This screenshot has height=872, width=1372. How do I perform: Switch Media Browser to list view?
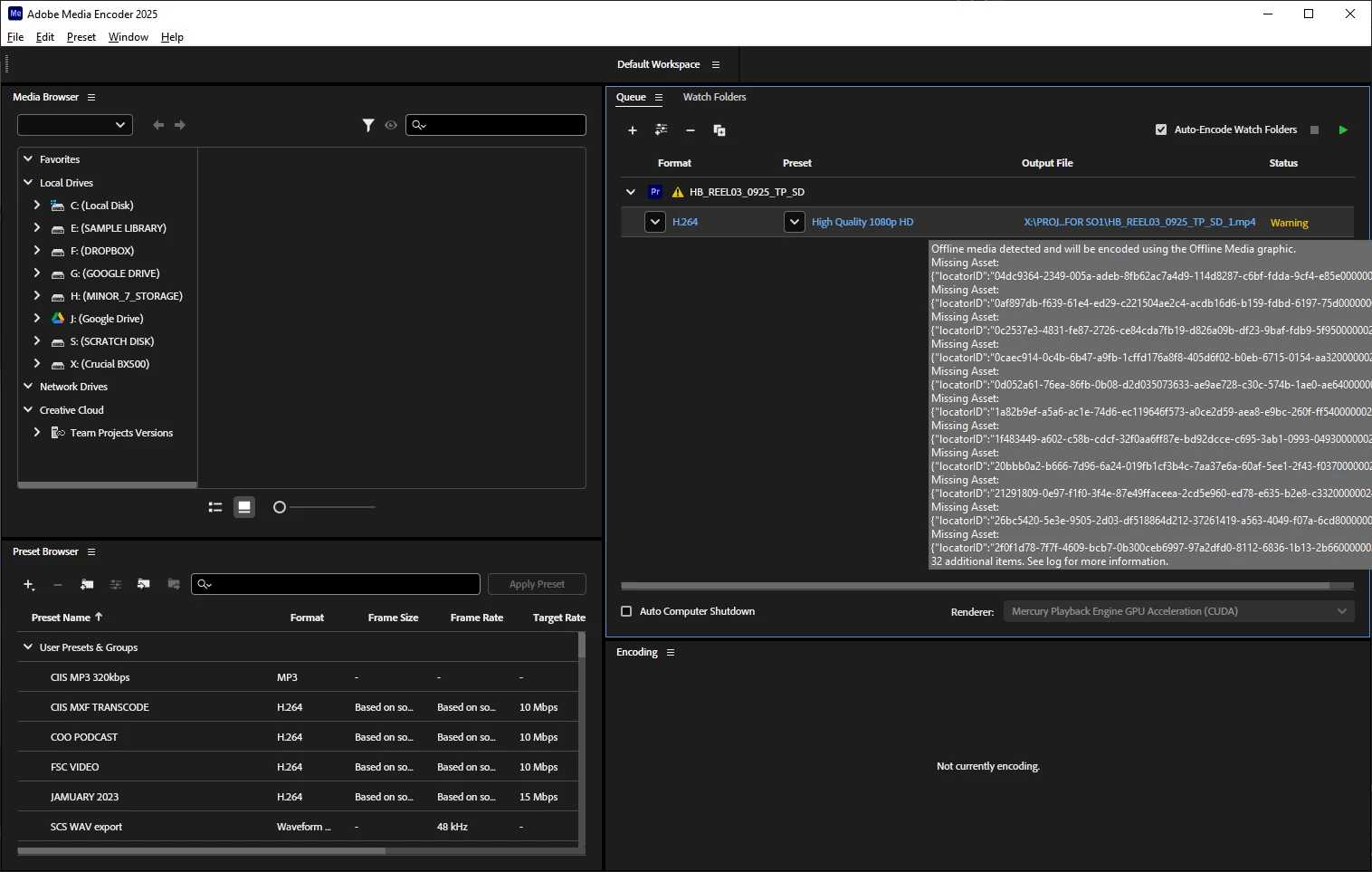215,507
